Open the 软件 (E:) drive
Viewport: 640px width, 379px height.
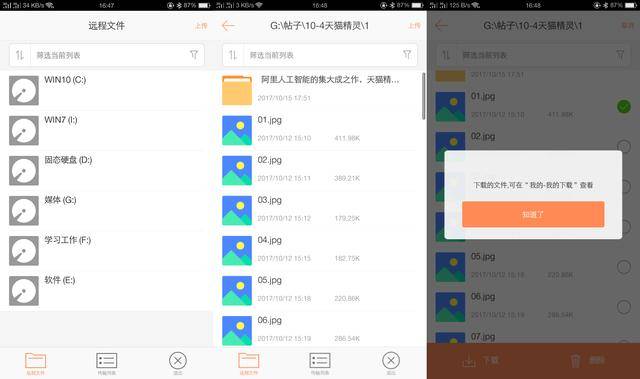tap(106, 290)
